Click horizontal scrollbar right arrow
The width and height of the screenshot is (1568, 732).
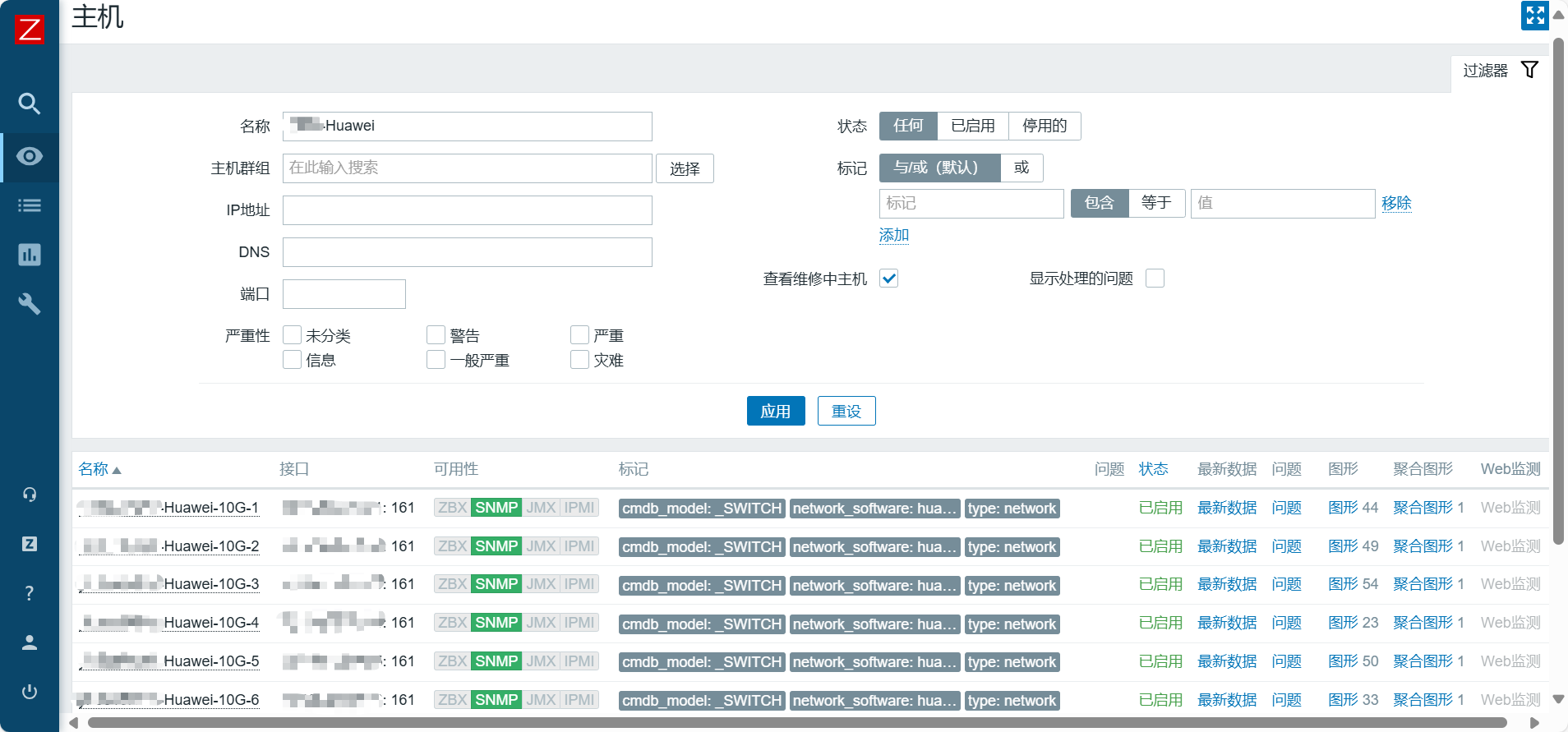tap(1534, 723)
